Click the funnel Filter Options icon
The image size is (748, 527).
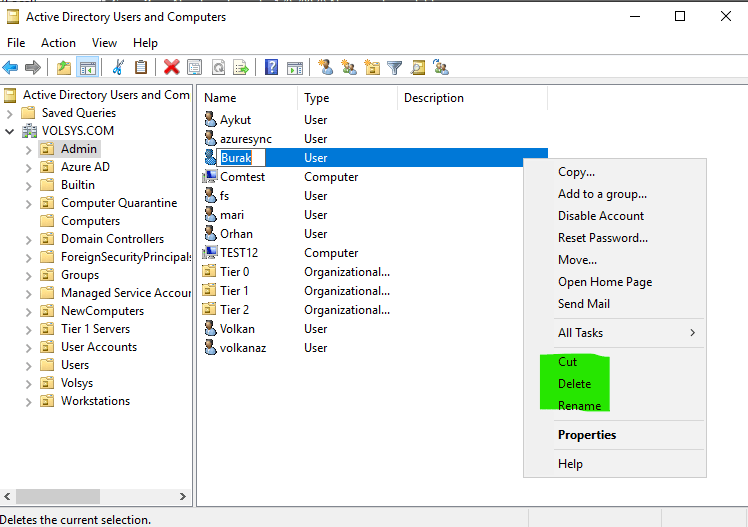pos(395,67)
